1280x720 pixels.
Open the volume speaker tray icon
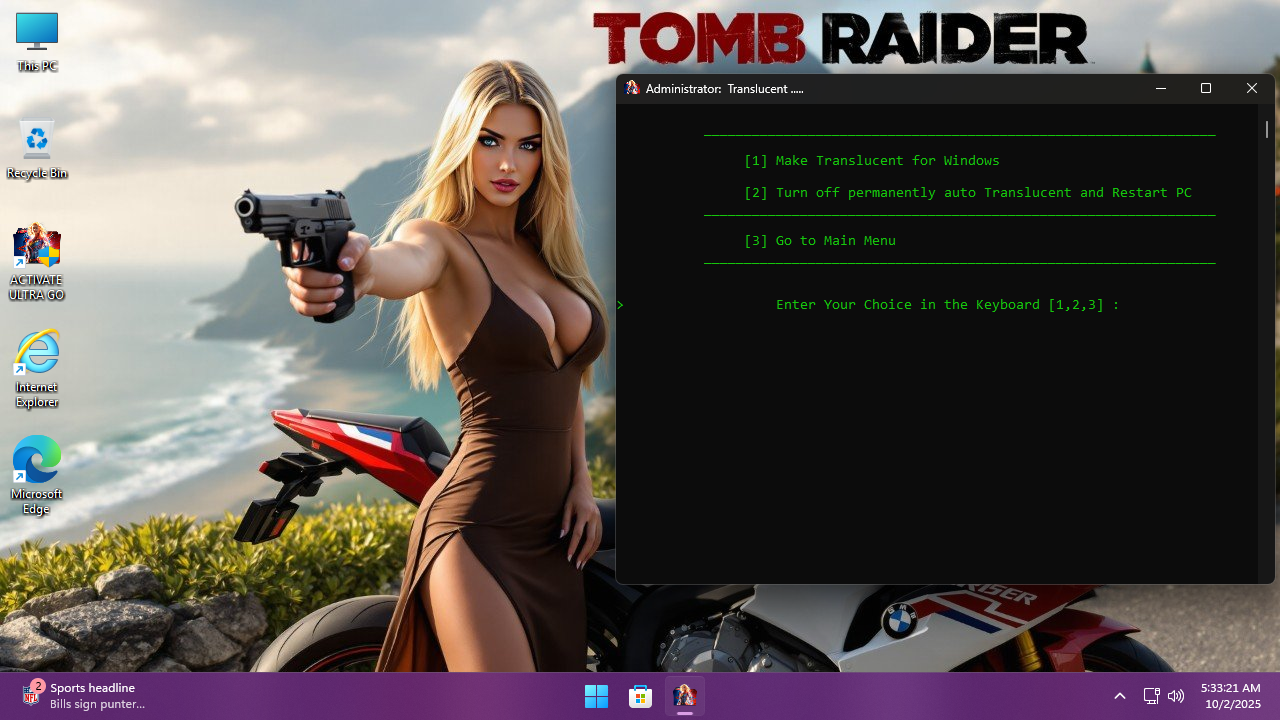pos(1176,696)
